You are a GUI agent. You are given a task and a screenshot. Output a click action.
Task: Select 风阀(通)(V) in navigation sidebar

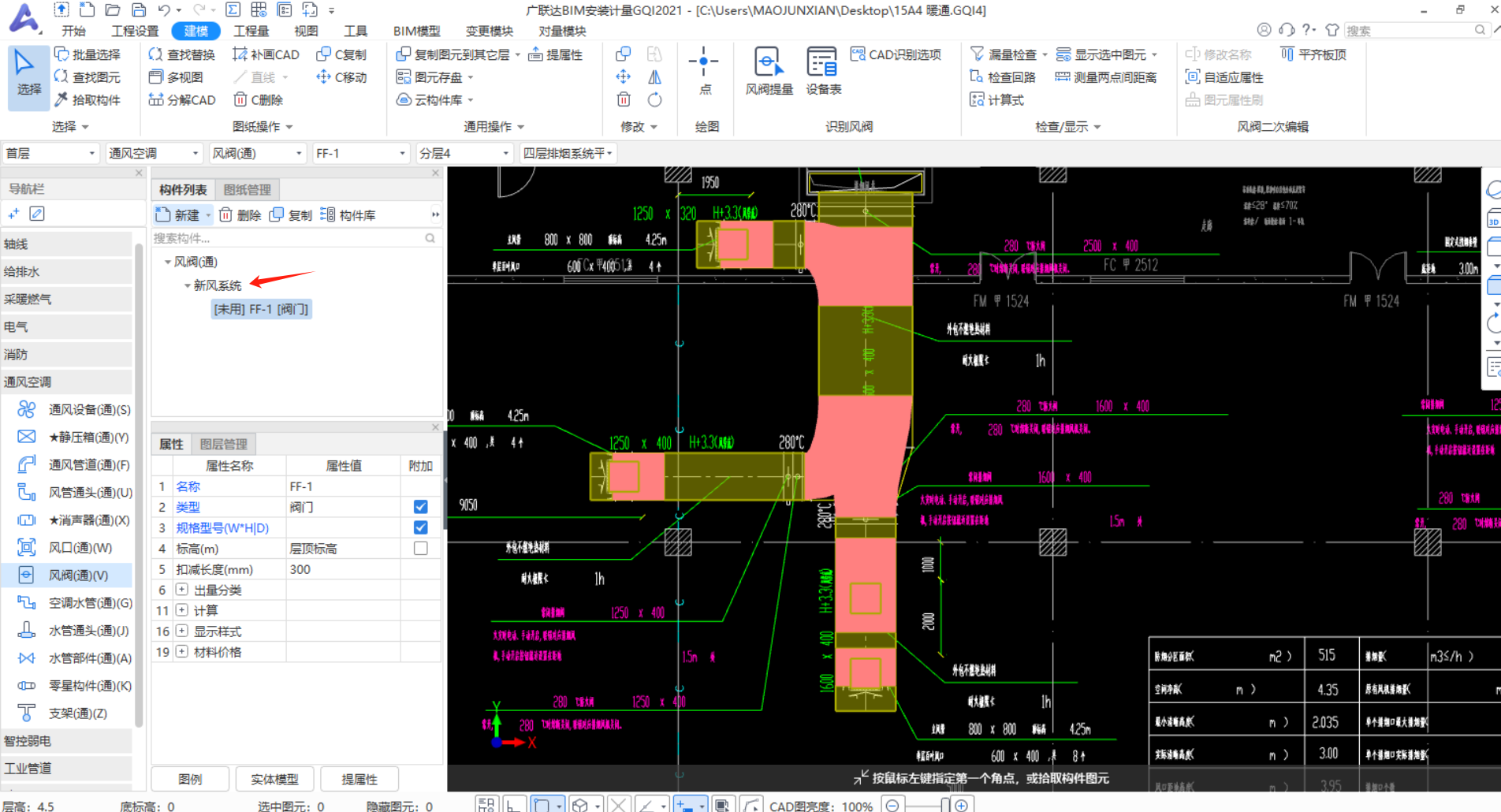[x=67, y=575]
